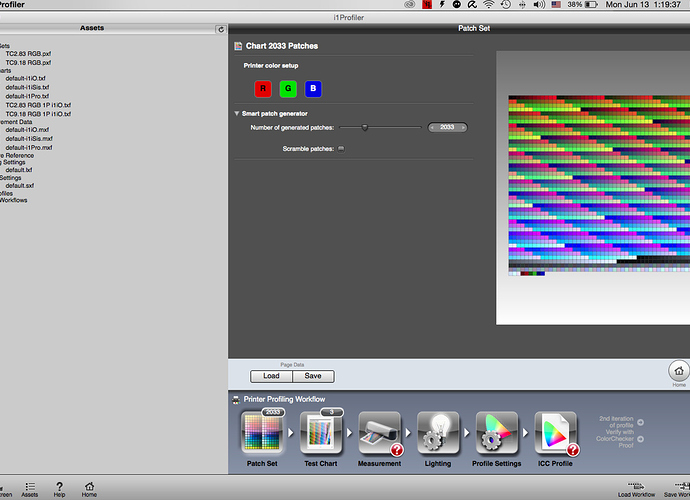Open the Profile Settings workflow step

coord(496,432)
